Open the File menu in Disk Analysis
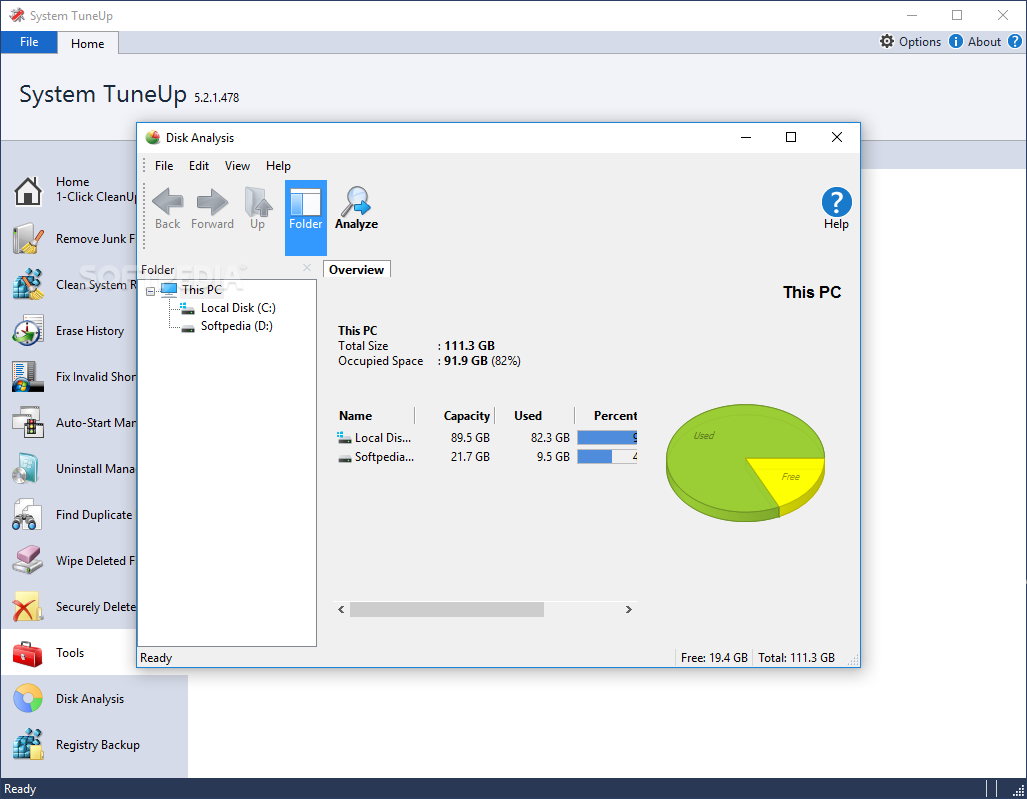This screenshot has width=1027, height=799. (164, 166)
